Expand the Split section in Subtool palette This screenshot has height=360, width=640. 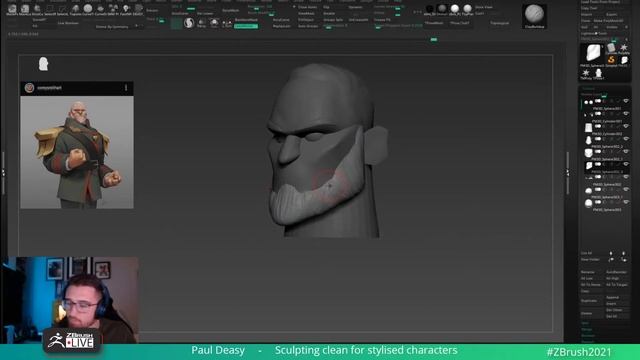pyautogui.click(x=585, y=323)
